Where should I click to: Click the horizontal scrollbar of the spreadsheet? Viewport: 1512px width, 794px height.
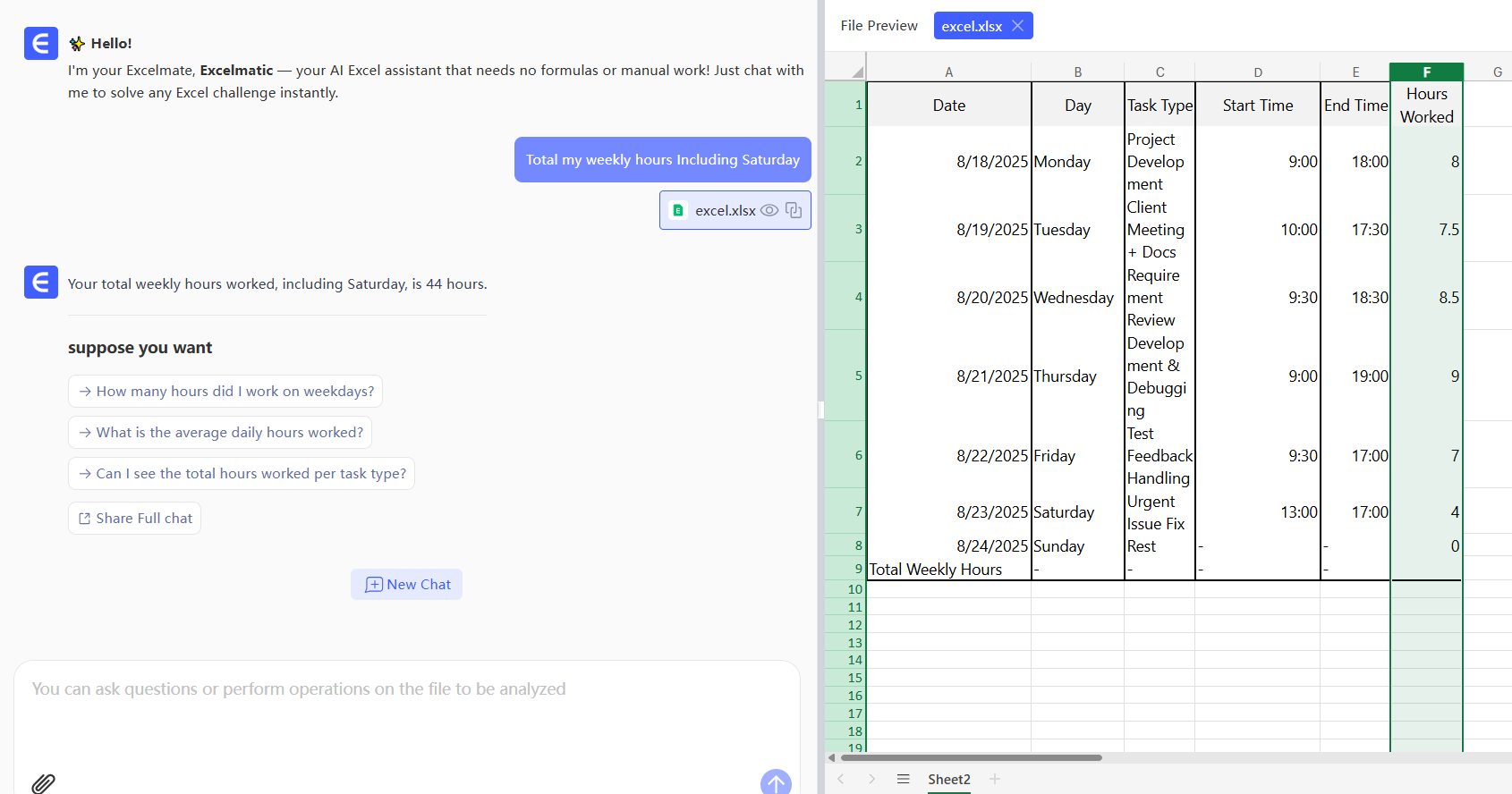coord(971,757)
